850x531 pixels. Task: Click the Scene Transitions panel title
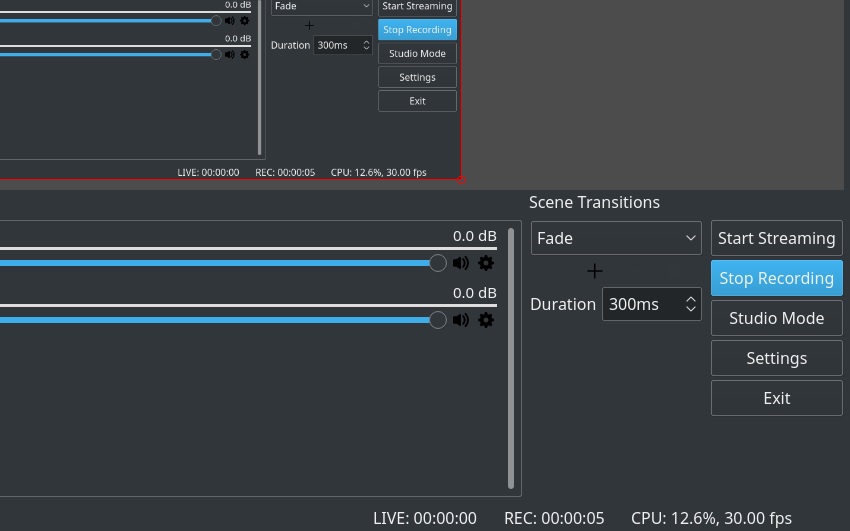pos(594,202)
